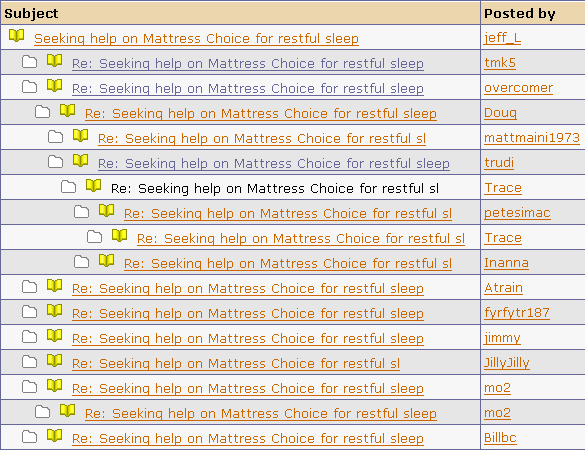View the profile of user mattmaini1973
Image resolution: width=585 pixels, height=450 pixels.
pos(532,138)
